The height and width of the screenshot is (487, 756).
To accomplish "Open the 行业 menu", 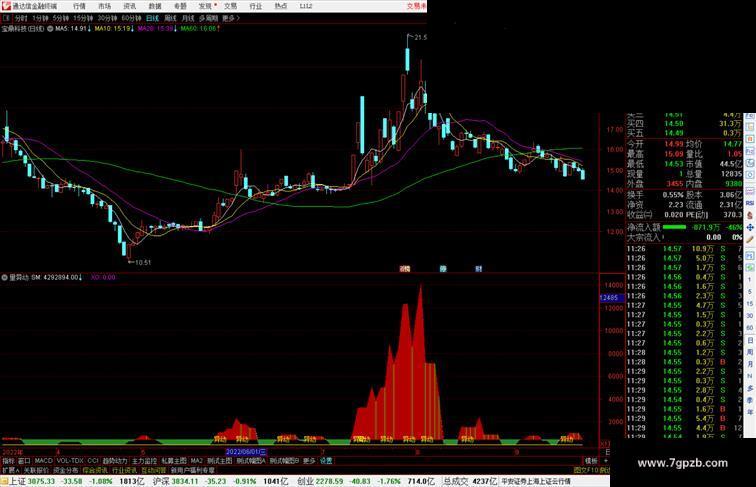I will 256,6.
